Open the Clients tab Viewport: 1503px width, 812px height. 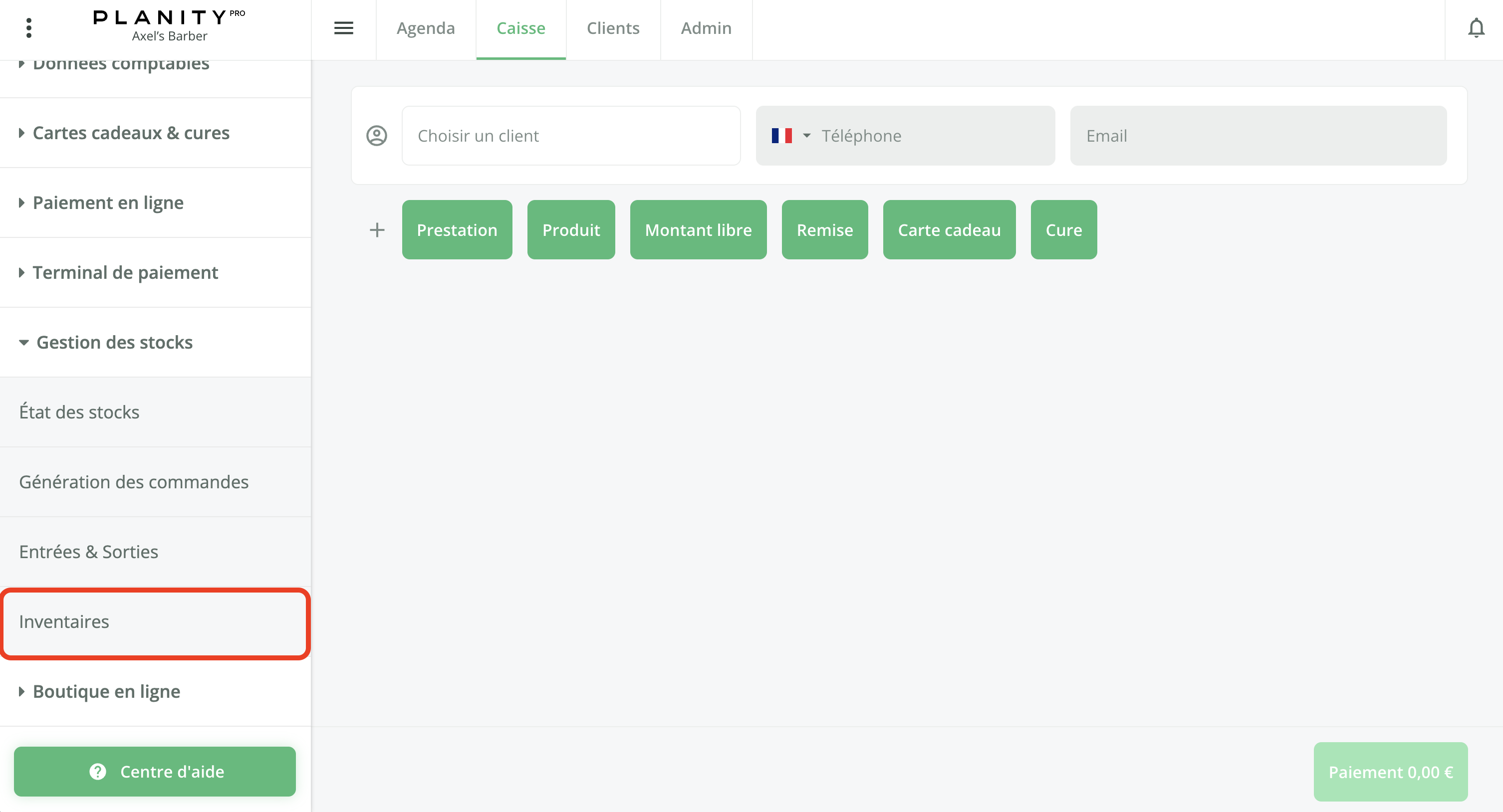point(613,28)
